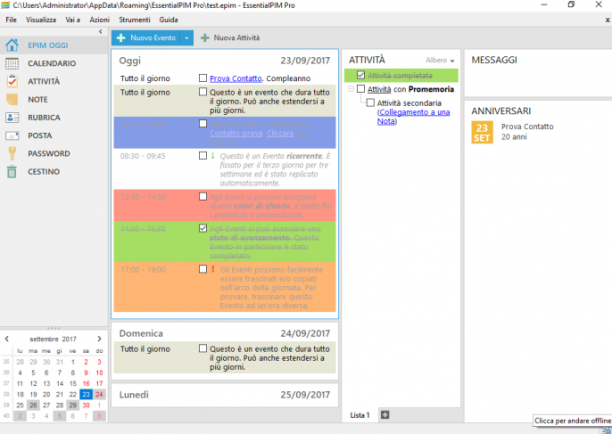
Task: Click the Domenica 24/09/2017 day header
Action: pos(224,333)
